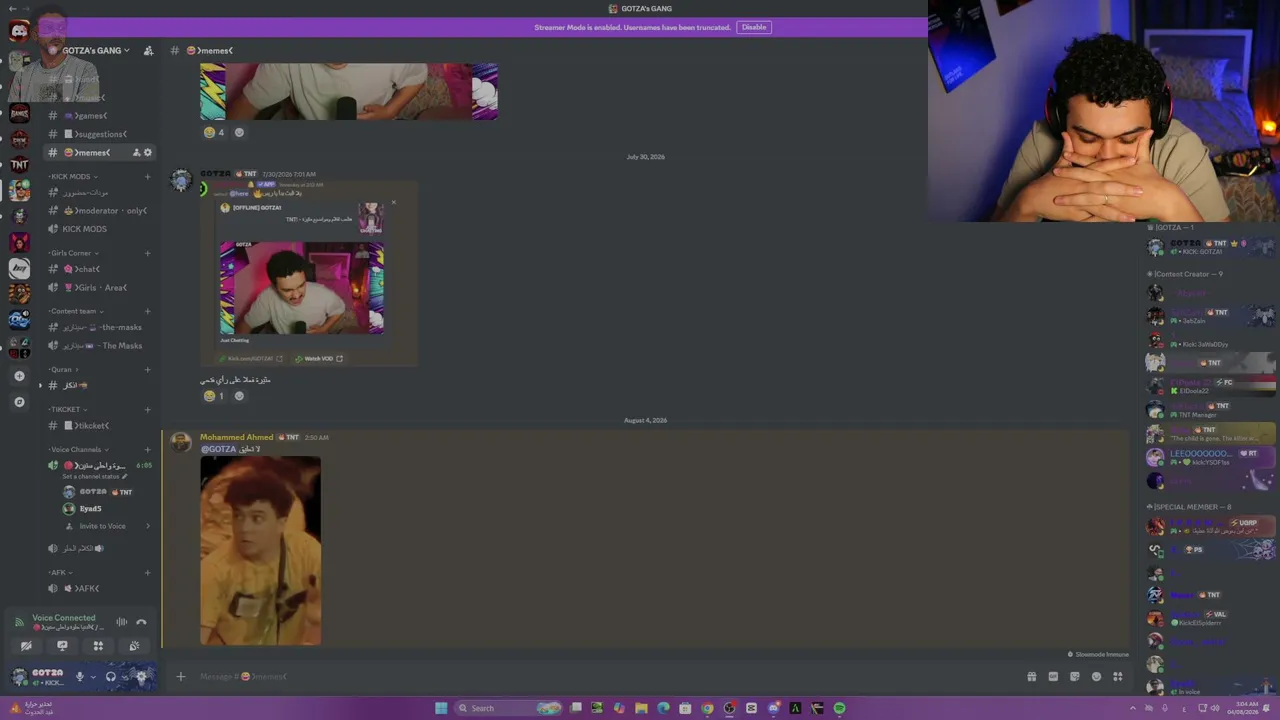Select the memes channel
The width and height of the screenshot is (1280, 720).
click(90, 153)
